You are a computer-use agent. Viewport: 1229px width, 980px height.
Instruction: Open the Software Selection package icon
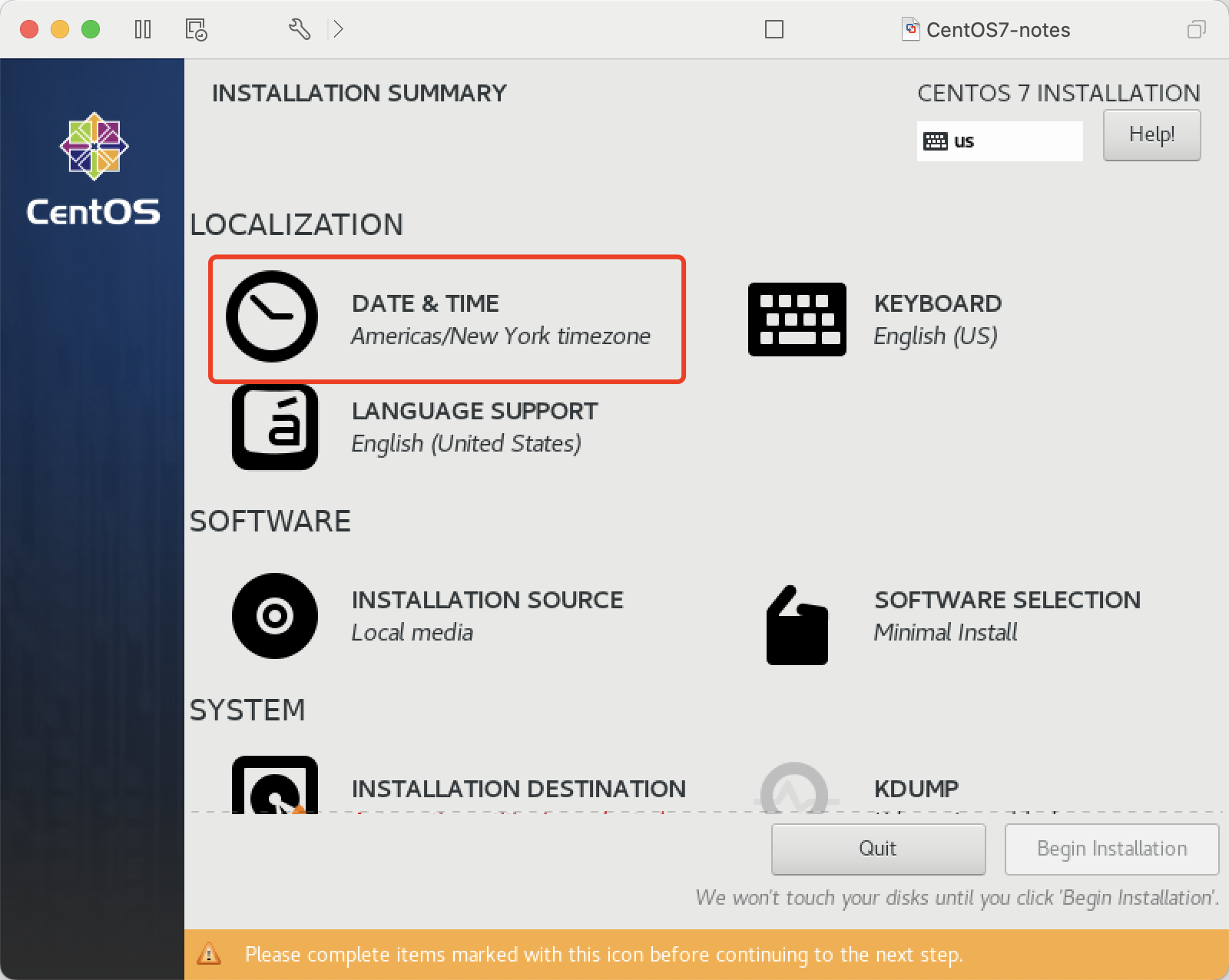click(x=797, y=625)
